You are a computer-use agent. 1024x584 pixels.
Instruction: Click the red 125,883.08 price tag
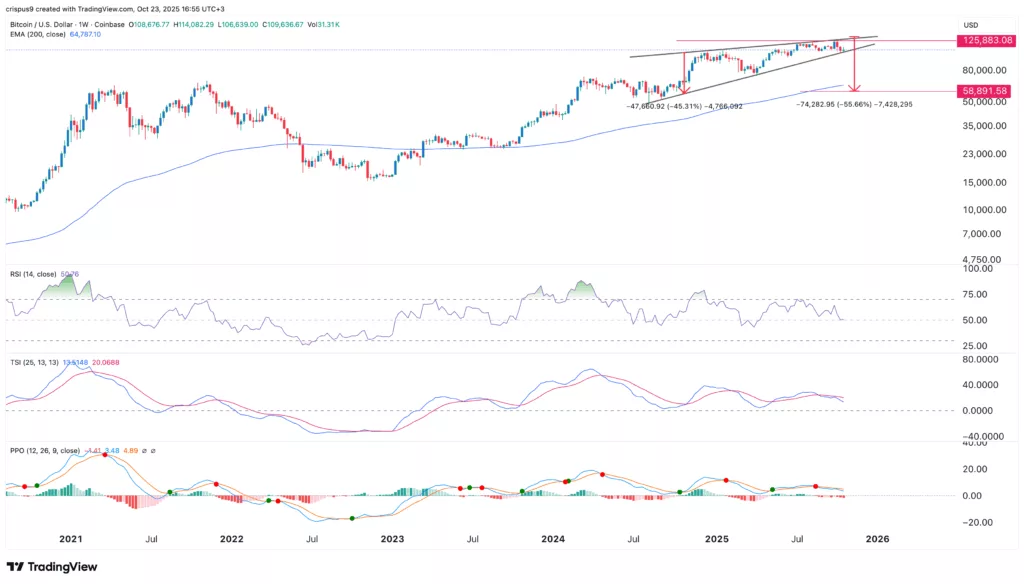click(986, 42)
